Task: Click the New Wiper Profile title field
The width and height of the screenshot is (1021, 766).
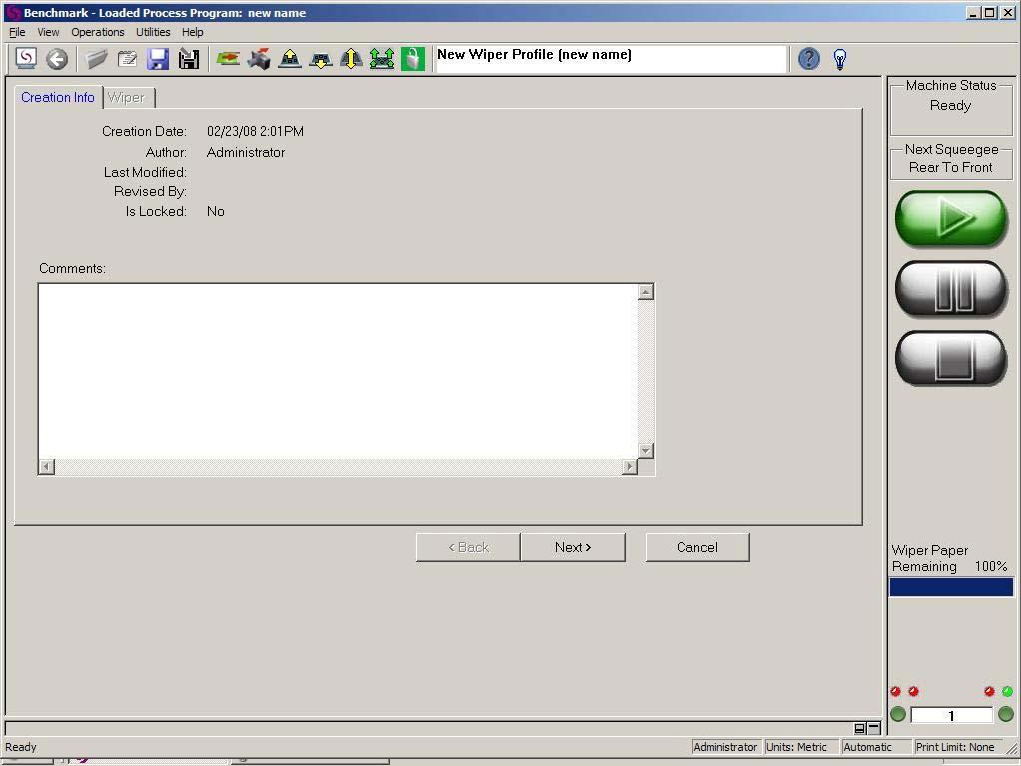Action: (610, 59)
